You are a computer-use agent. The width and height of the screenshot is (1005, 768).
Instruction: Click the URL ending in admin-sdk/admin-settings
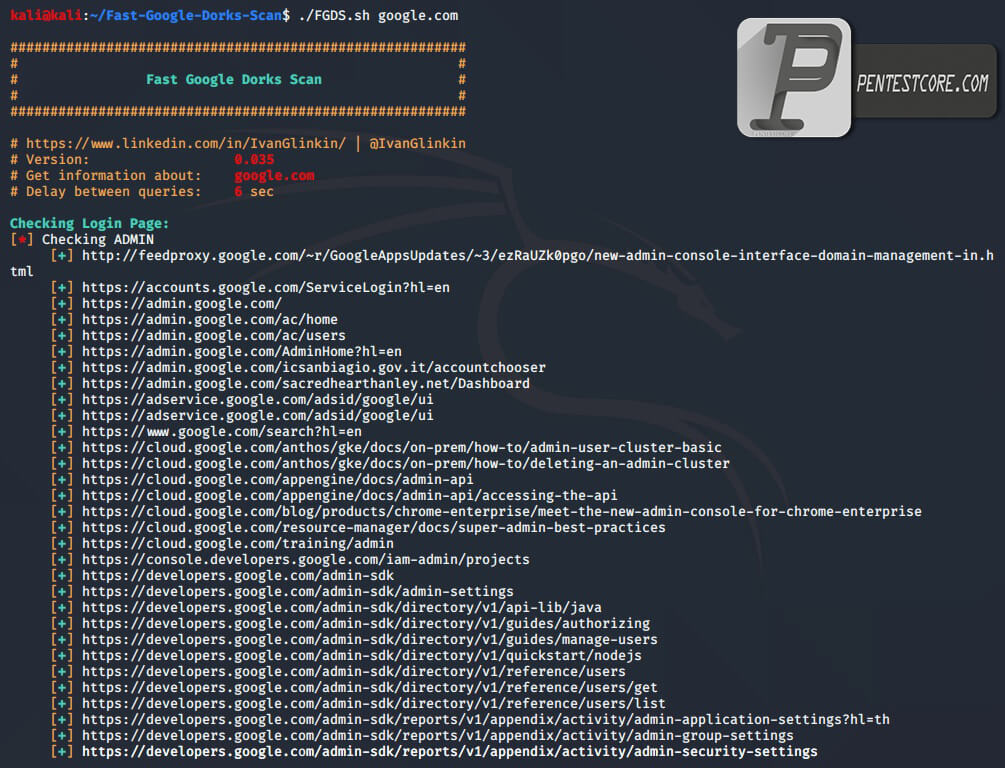pos(298,592)
